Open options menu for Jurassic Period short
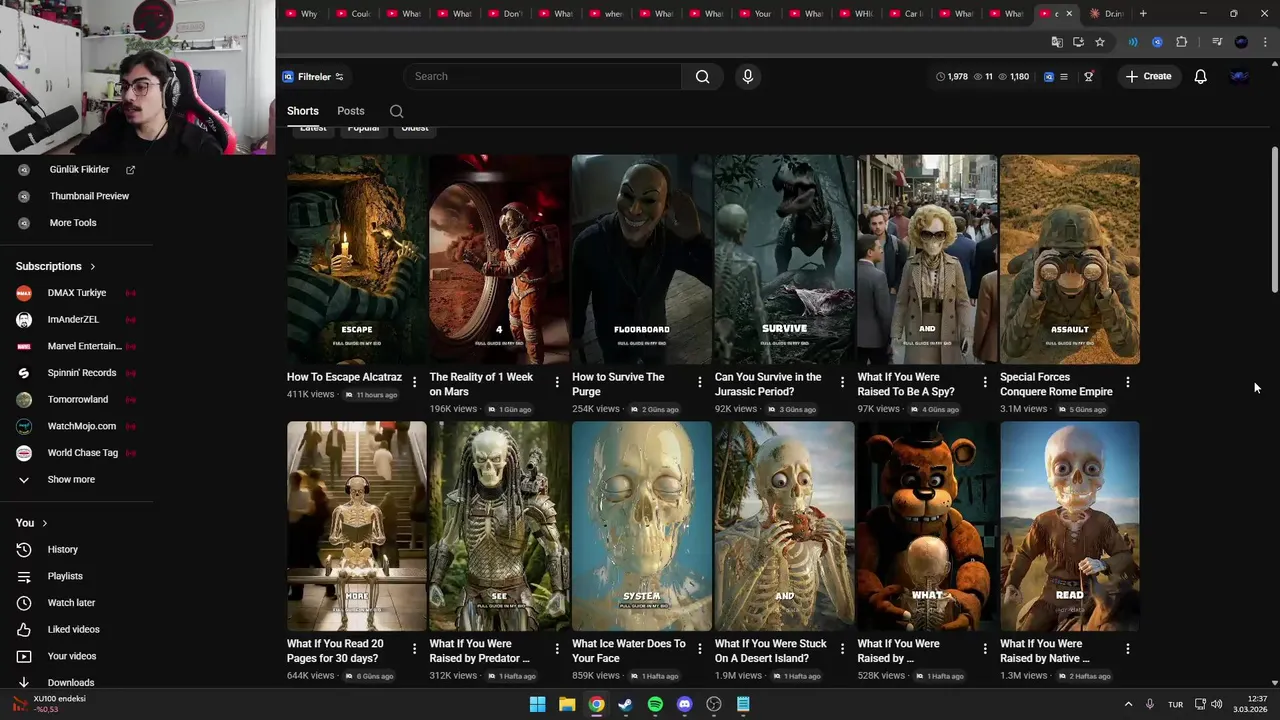Screen dimensions: 1280x720 point(842,383)
